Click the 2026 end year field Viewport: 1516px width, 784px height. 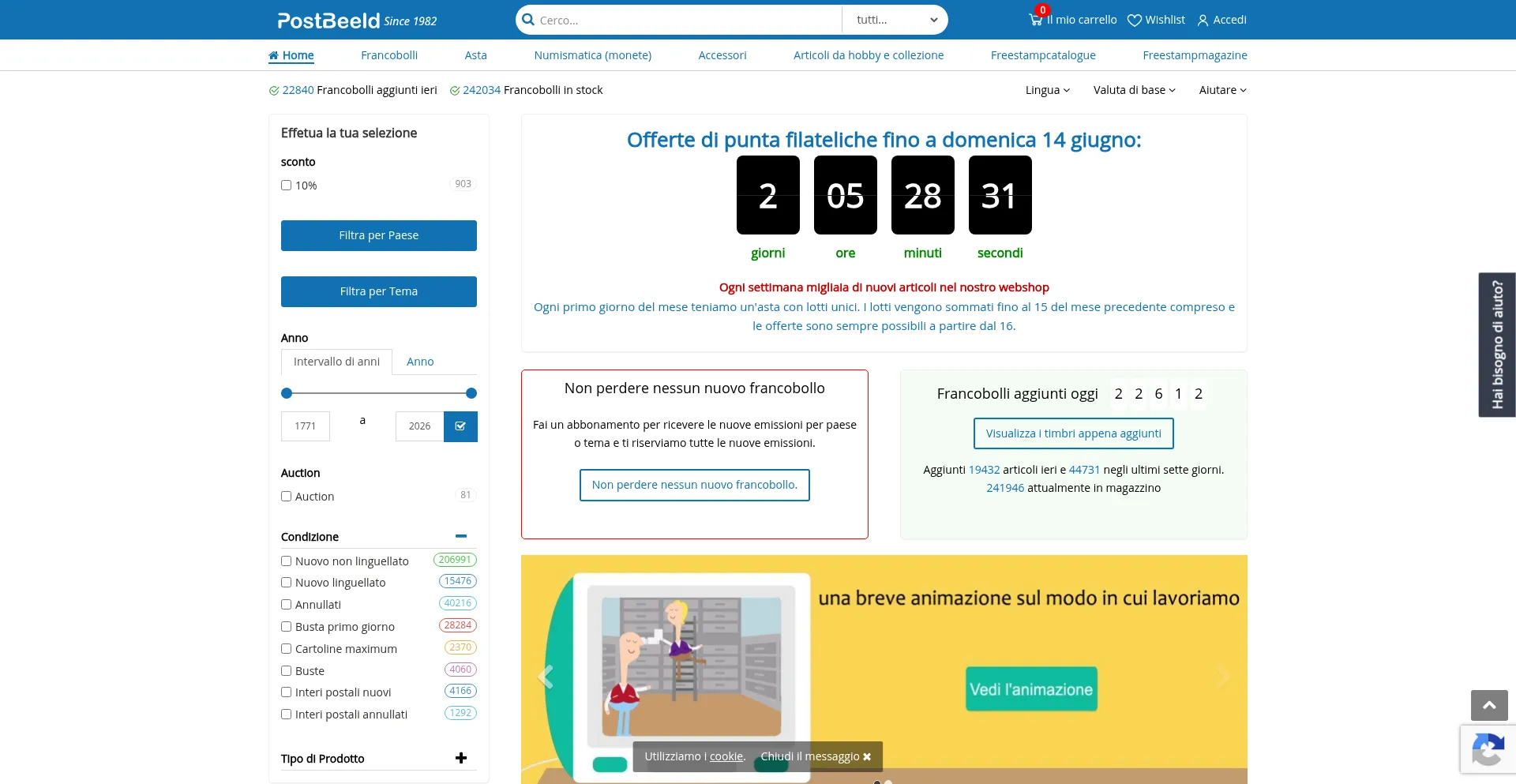point(419,426)
